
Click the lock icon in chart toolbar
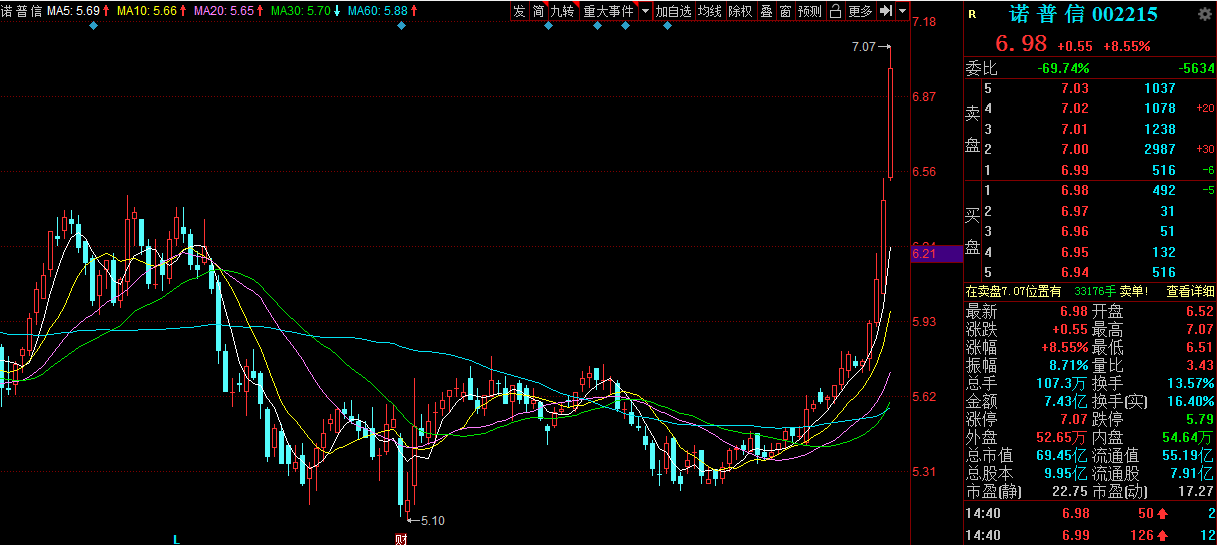click(x=835, y=11)
